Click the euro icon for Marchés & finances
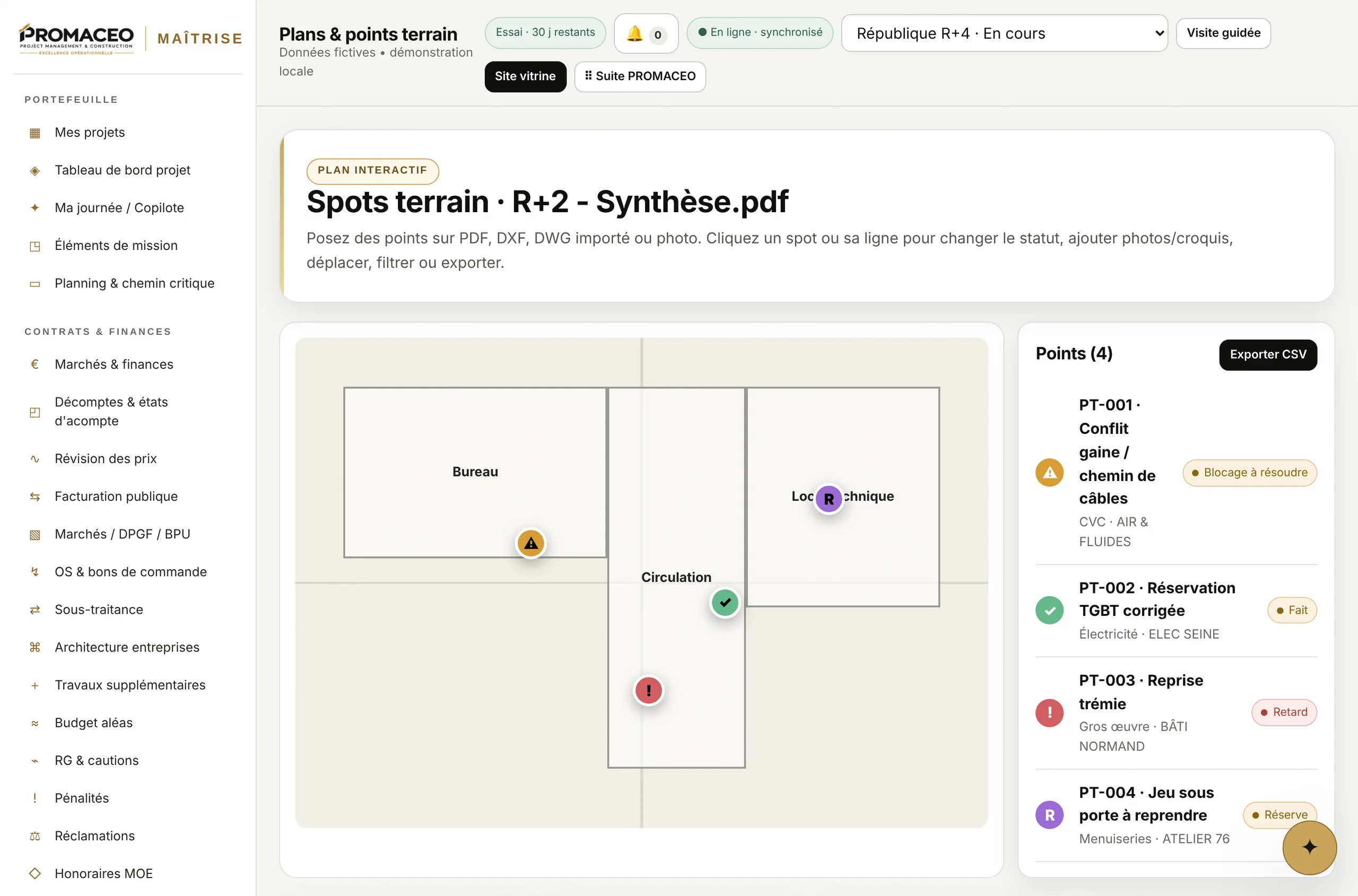Screen dimensions: 1358x896 pos(35,364)
